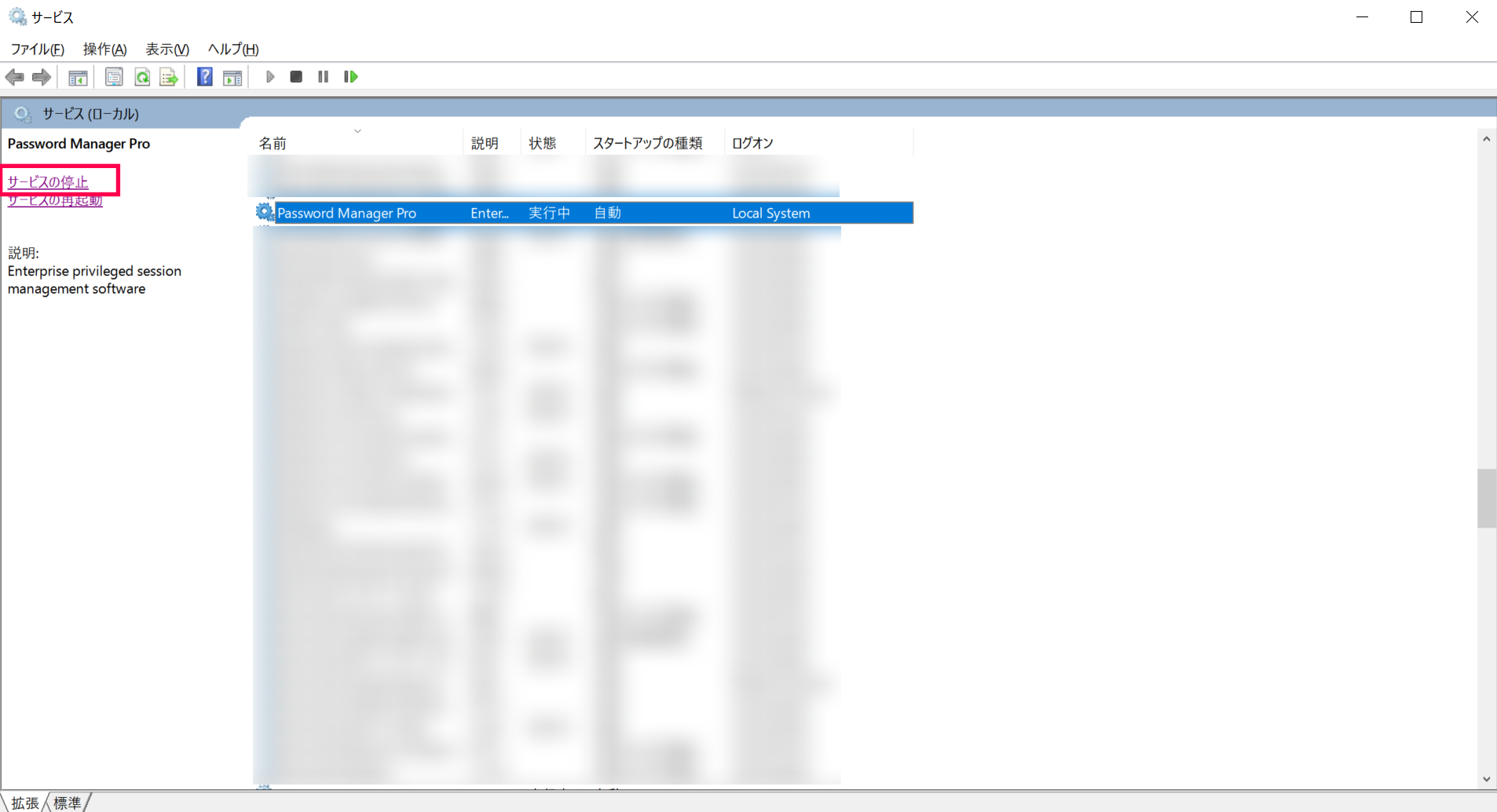Open the ヘルプ(H) menu
Viewport: 1497px width, 812px height.
tap(233, 49)
